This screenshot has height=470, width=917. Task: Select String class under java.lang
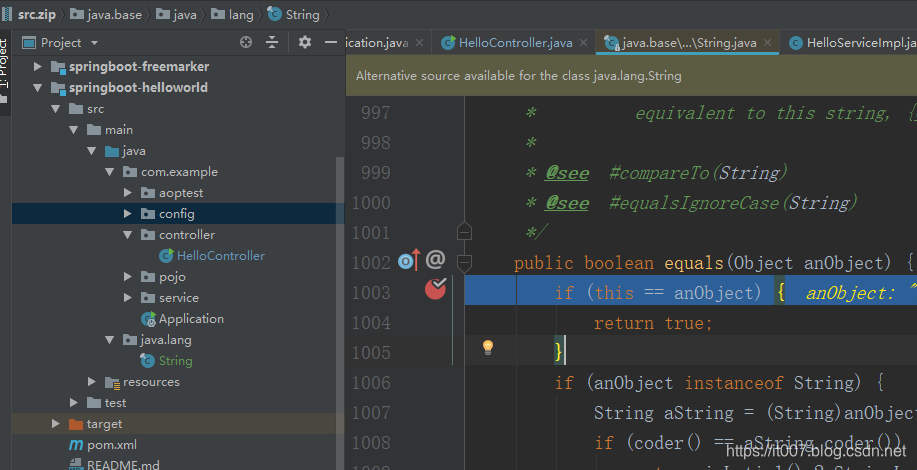167,361
